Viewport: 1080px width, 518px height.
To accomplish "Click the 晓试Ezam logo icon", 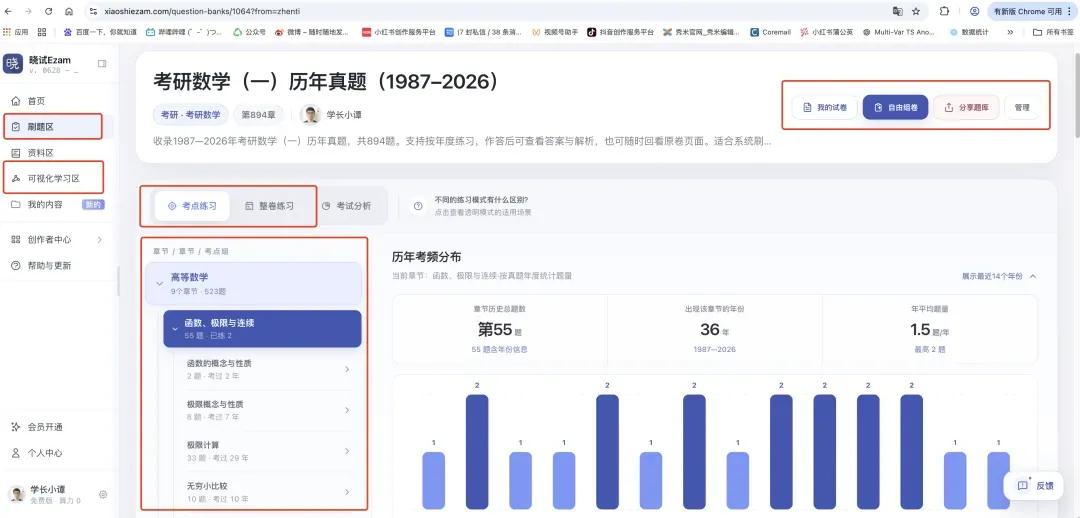I will pos(13,64).
